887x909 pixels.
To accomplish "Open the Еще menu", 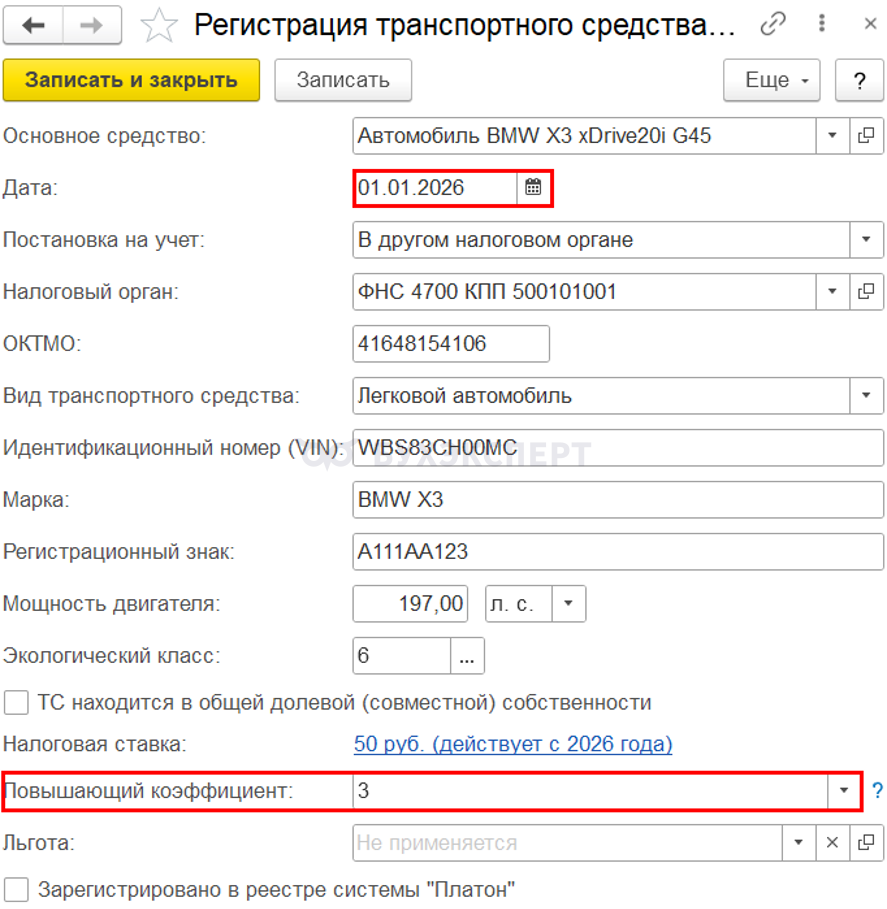I will coord(772,80).
